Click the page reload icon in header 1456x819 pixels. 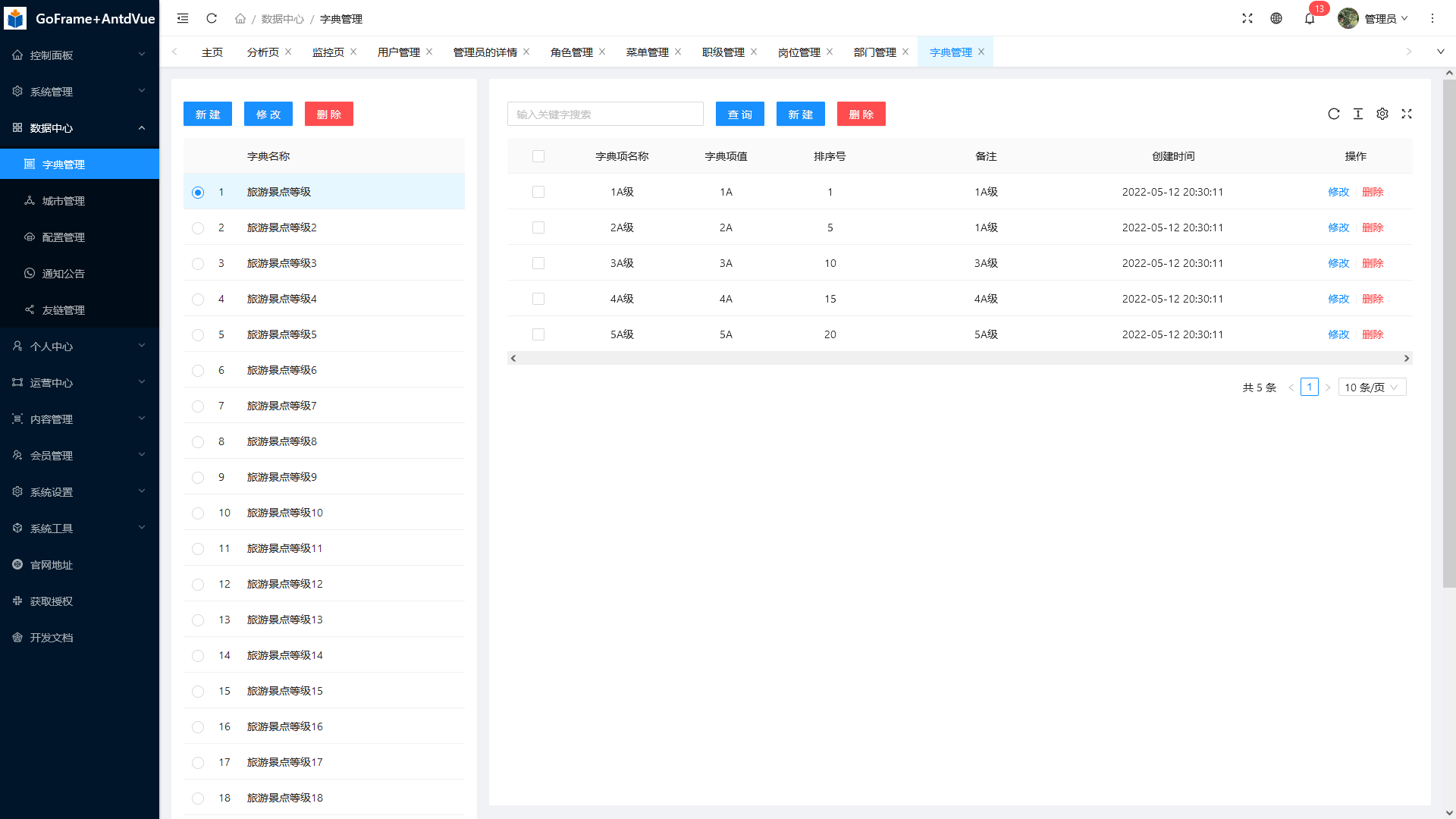[x=212, y=18]
